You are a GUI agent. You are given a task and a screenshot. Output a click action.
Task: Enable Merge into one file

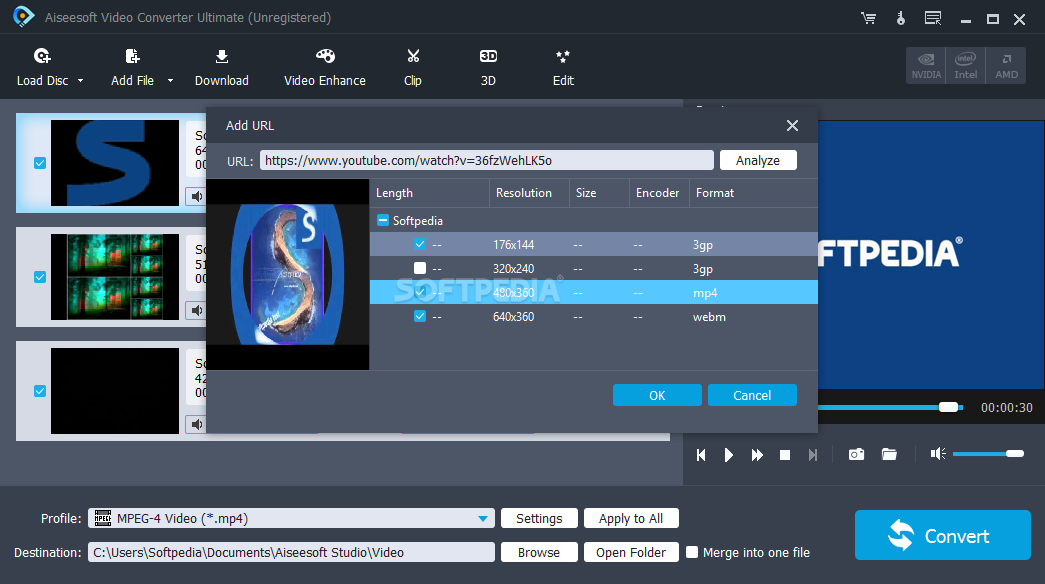[692, 552]
